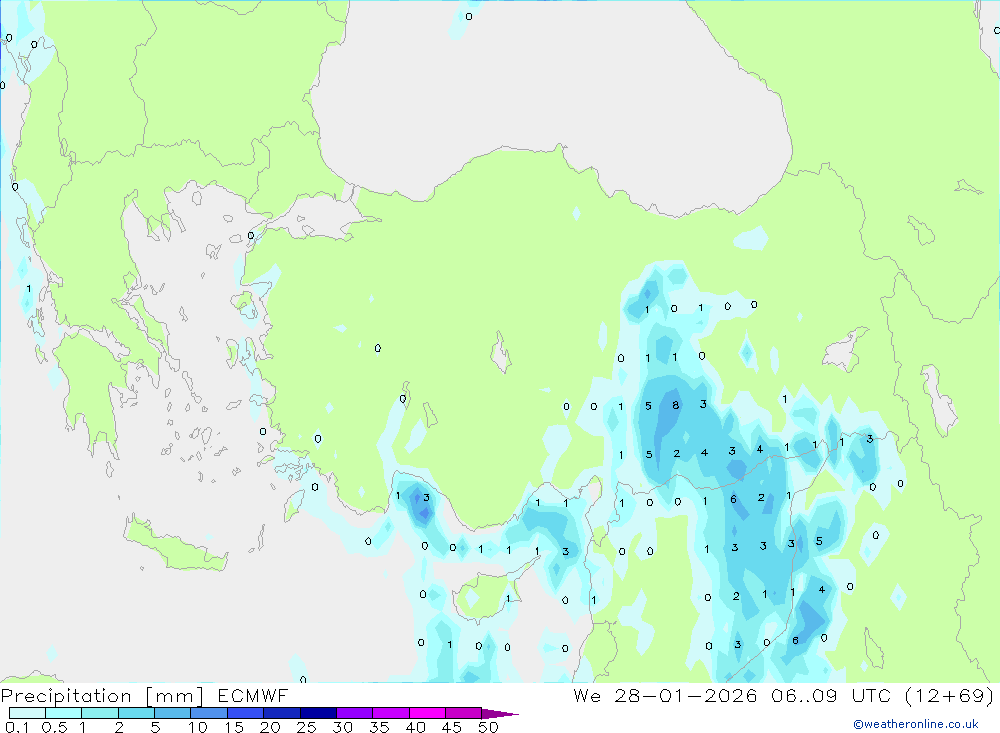Click the above-50 mm legend arrow tip
Viewport: 1000px width, 733px height.
(500, 714)
